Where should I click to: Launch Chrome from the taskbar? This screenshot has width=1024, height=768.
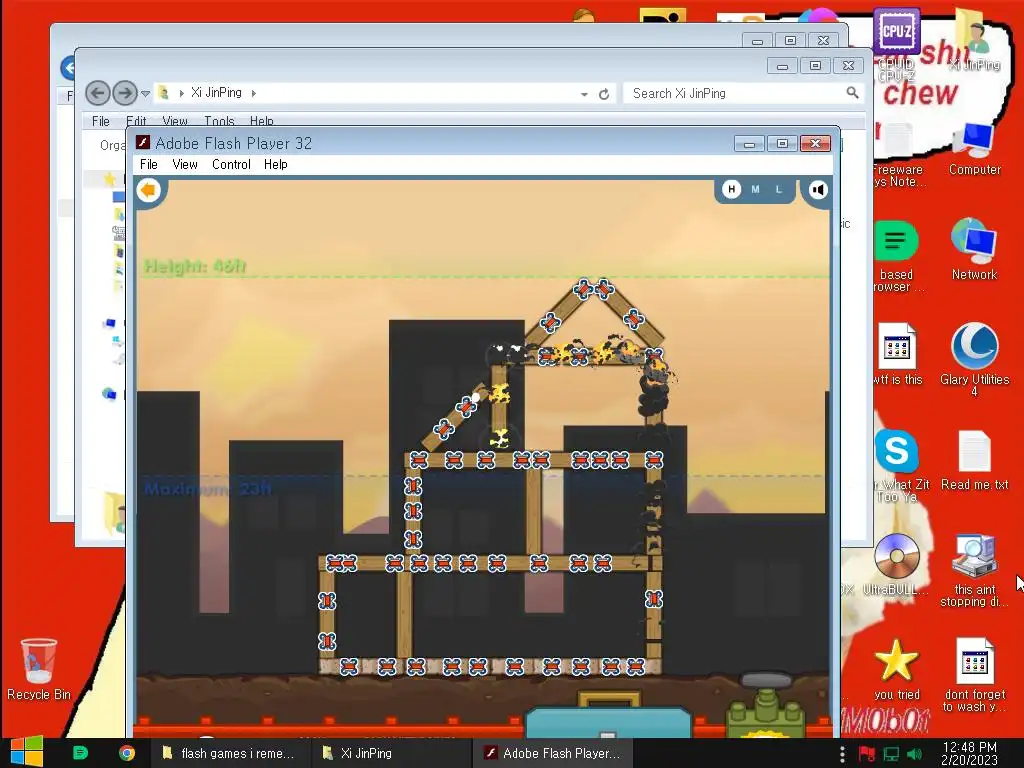pos(127,753)
